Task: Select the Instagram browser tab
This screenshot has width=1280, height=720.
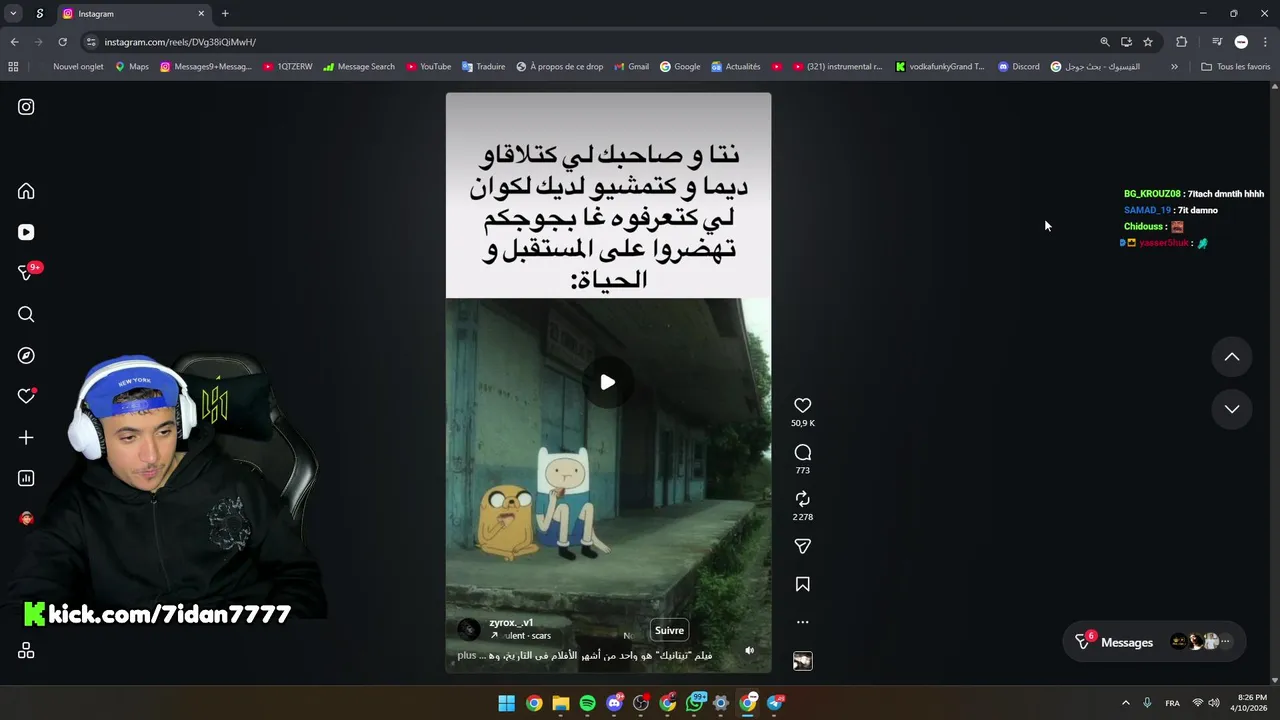Action: 133,14
